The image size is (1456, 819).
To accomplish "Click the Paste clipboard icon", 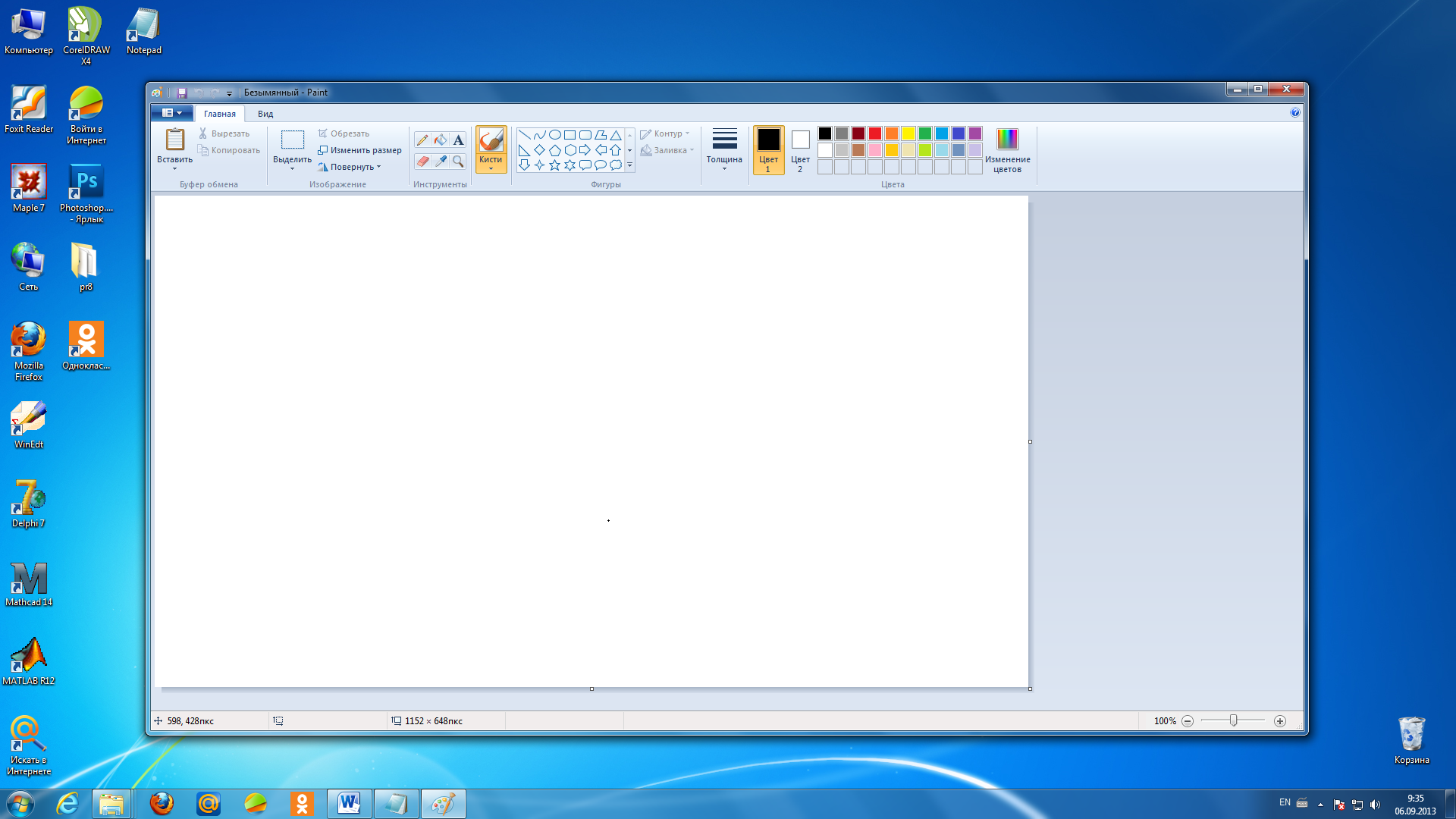I will pos(175,140).
